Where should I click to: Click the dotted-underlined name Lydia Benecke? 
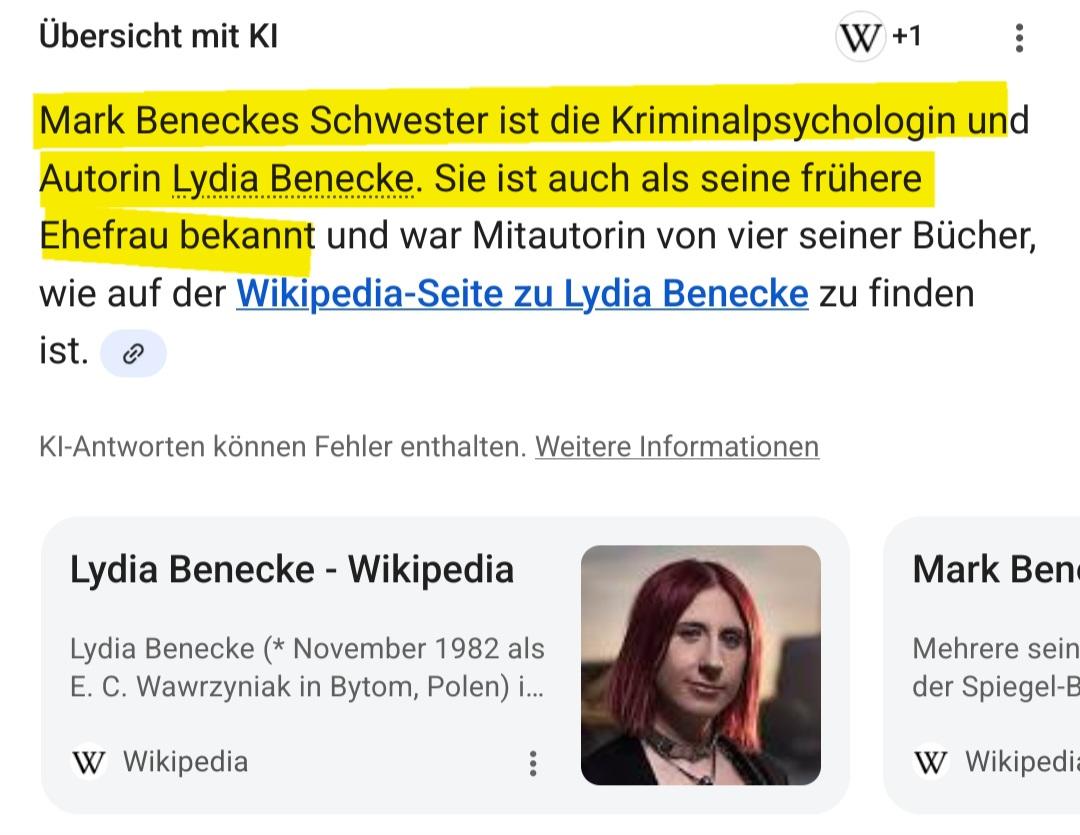pos(293,178)
